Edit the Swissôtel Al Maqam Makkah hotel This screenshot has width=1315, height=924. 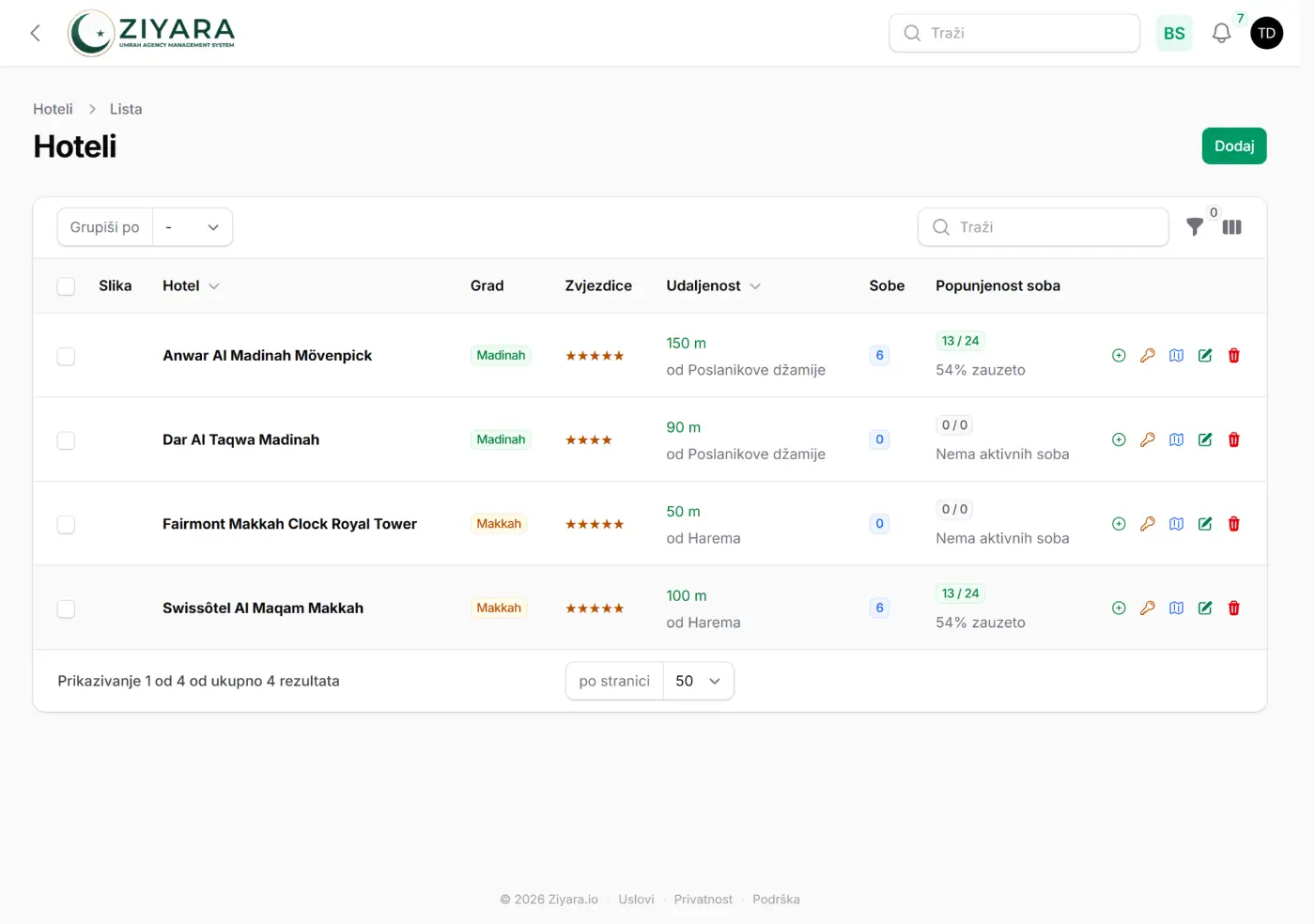(1205, 608)
